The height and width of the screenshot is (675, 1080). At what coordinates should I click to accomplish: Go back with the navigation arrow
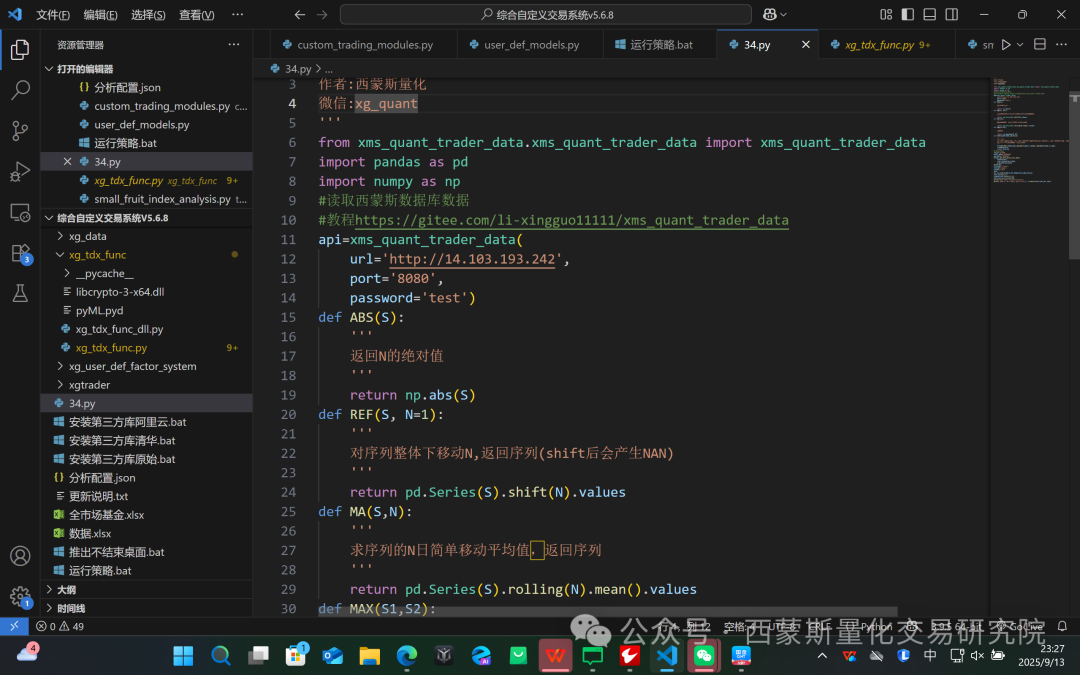coord(300,14)
